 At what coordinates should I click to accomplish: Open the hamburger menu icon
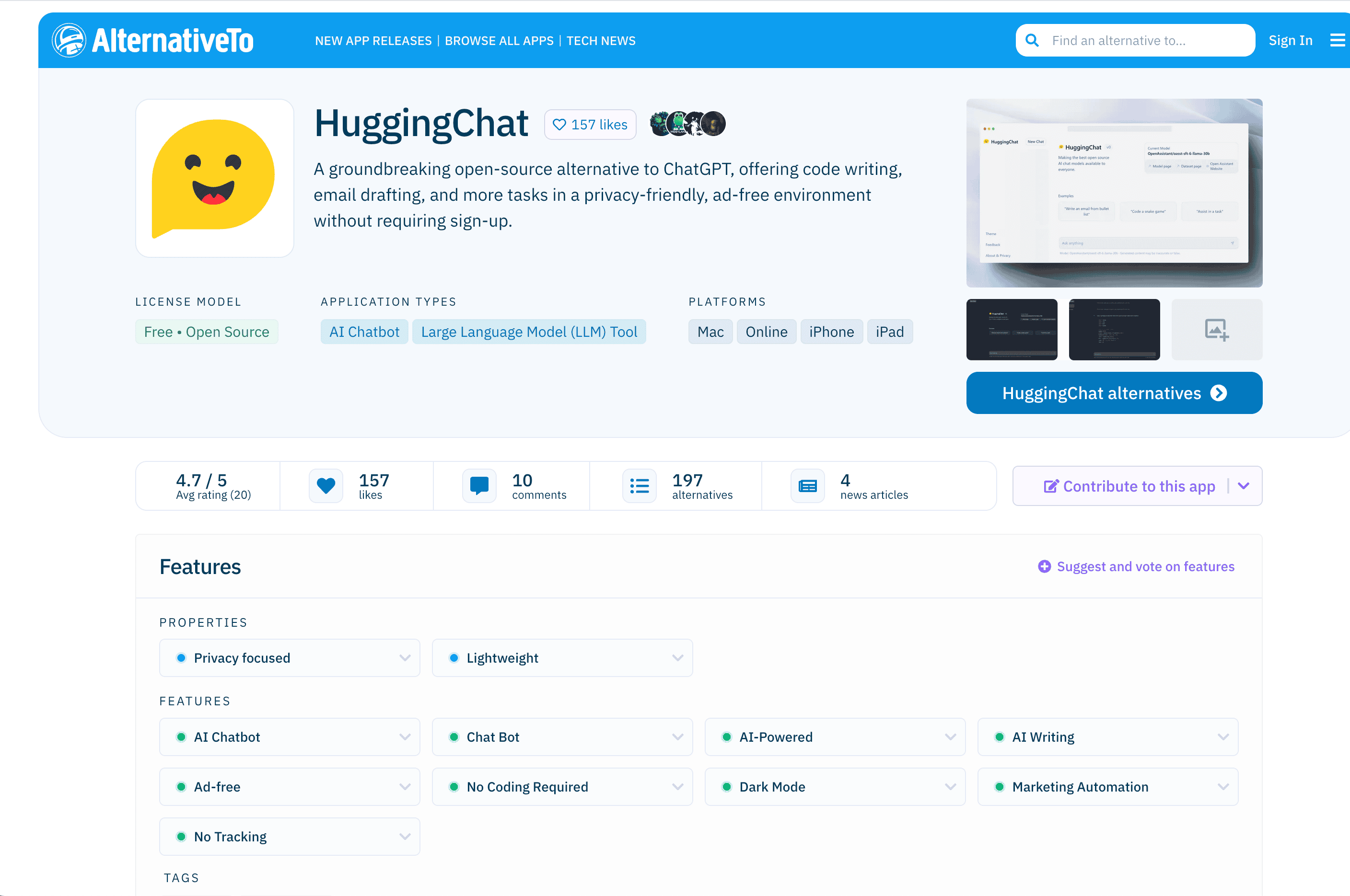[x=1337, y=41]
